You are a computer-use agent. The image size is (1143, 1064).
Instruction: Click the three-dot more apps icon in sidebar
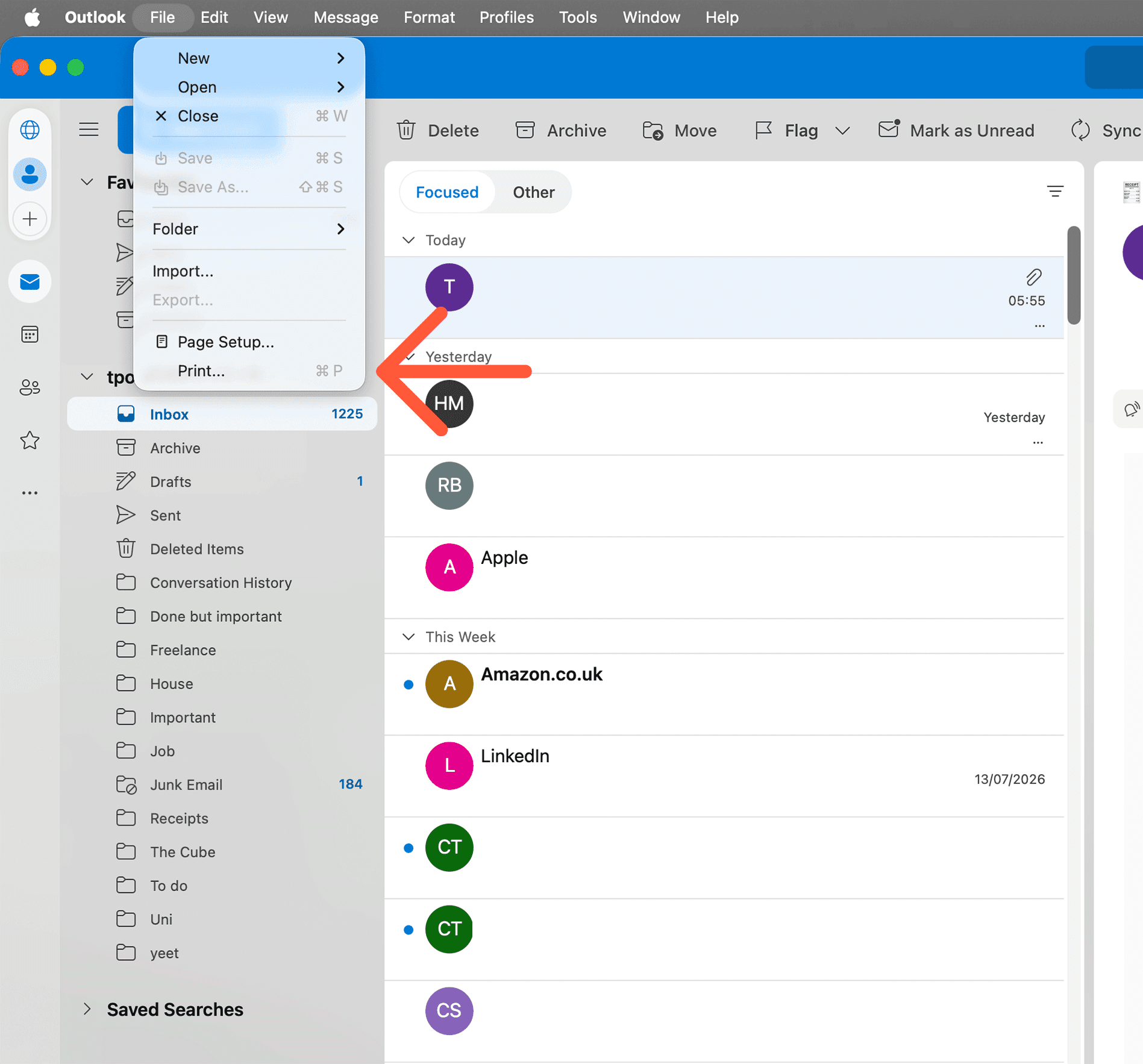30,493
